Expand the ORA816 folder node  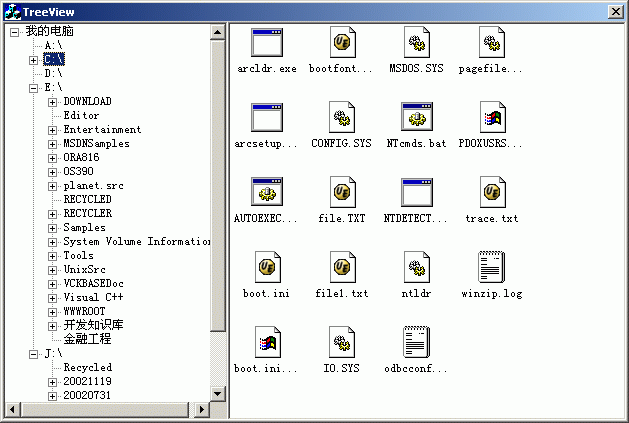pyautogui.click(x=52, y=158)
